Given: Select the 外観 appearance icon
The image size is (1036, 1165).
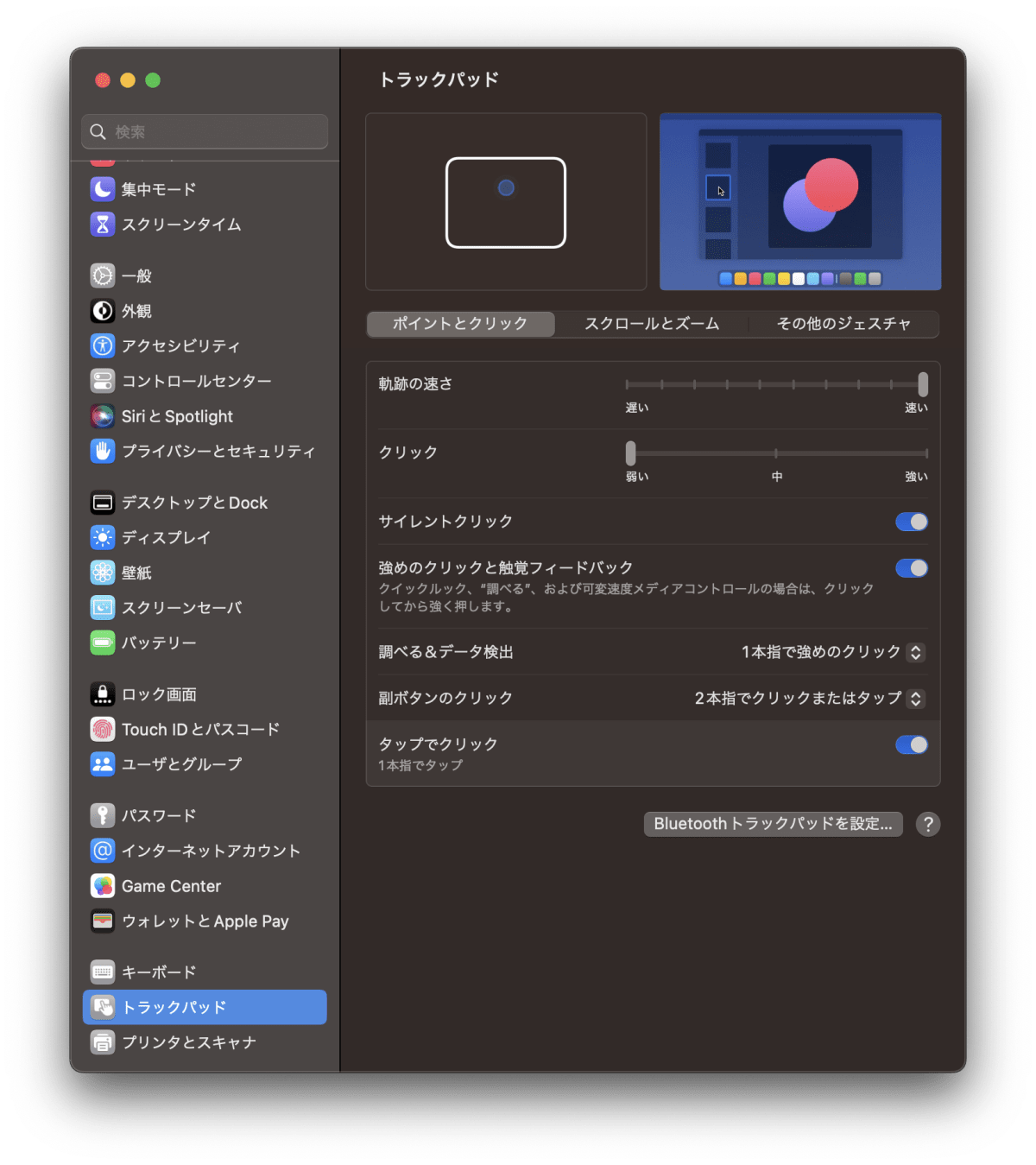Looking at the screenshot, I should tap(103, 311).
